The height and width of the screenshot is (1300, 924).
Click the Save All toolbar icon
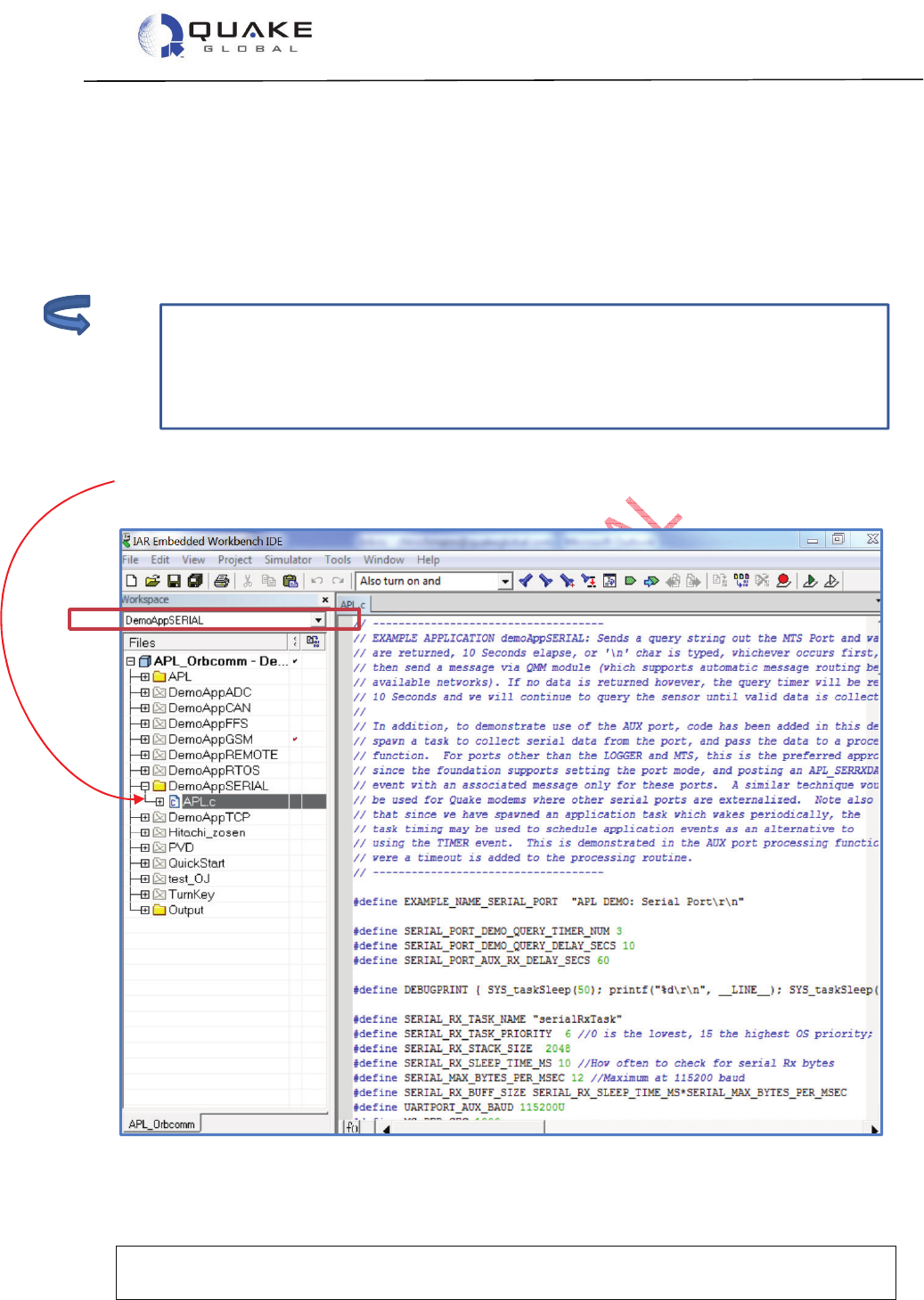point(195,581)
